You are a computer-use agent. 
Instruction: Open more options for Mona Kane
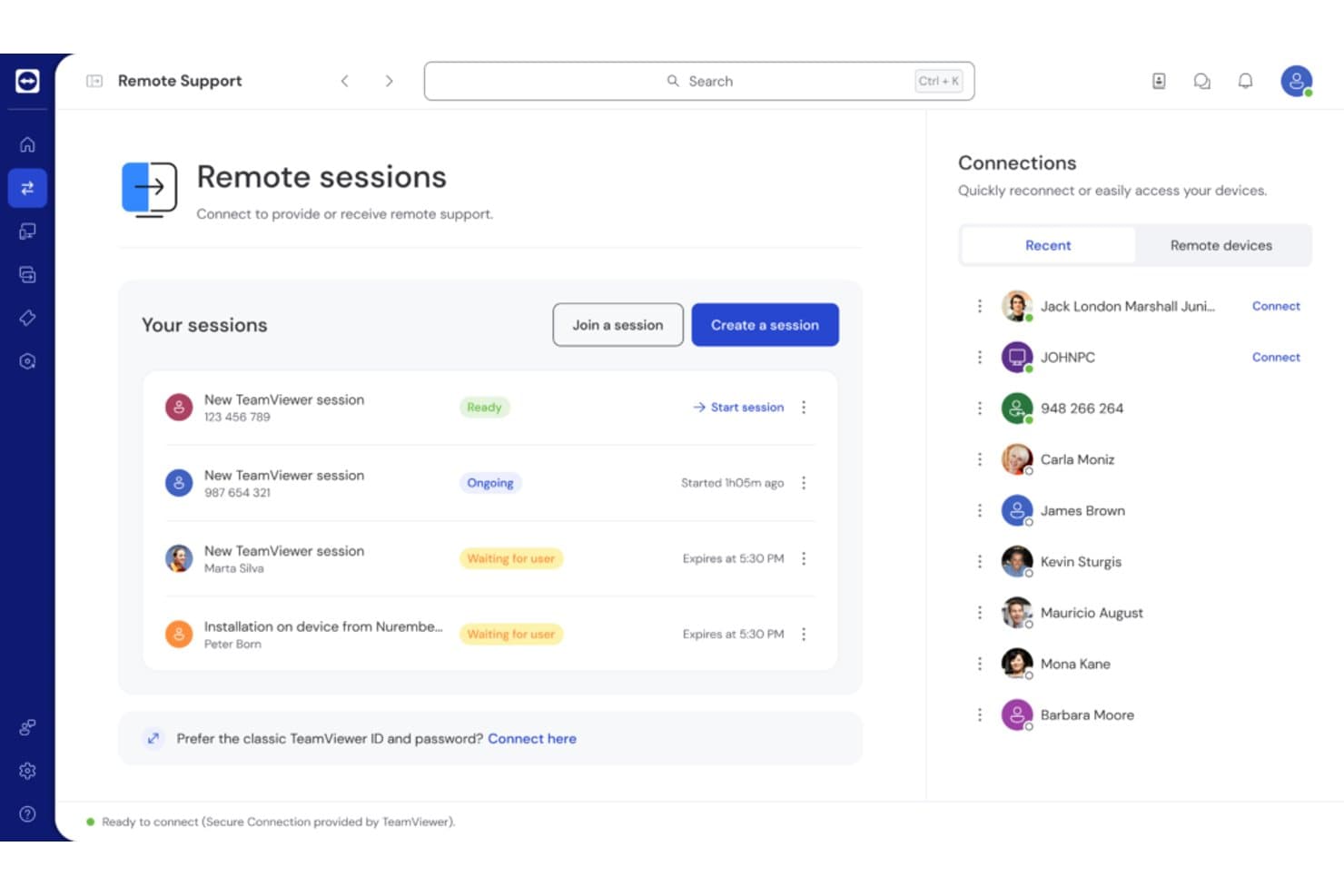980,664
